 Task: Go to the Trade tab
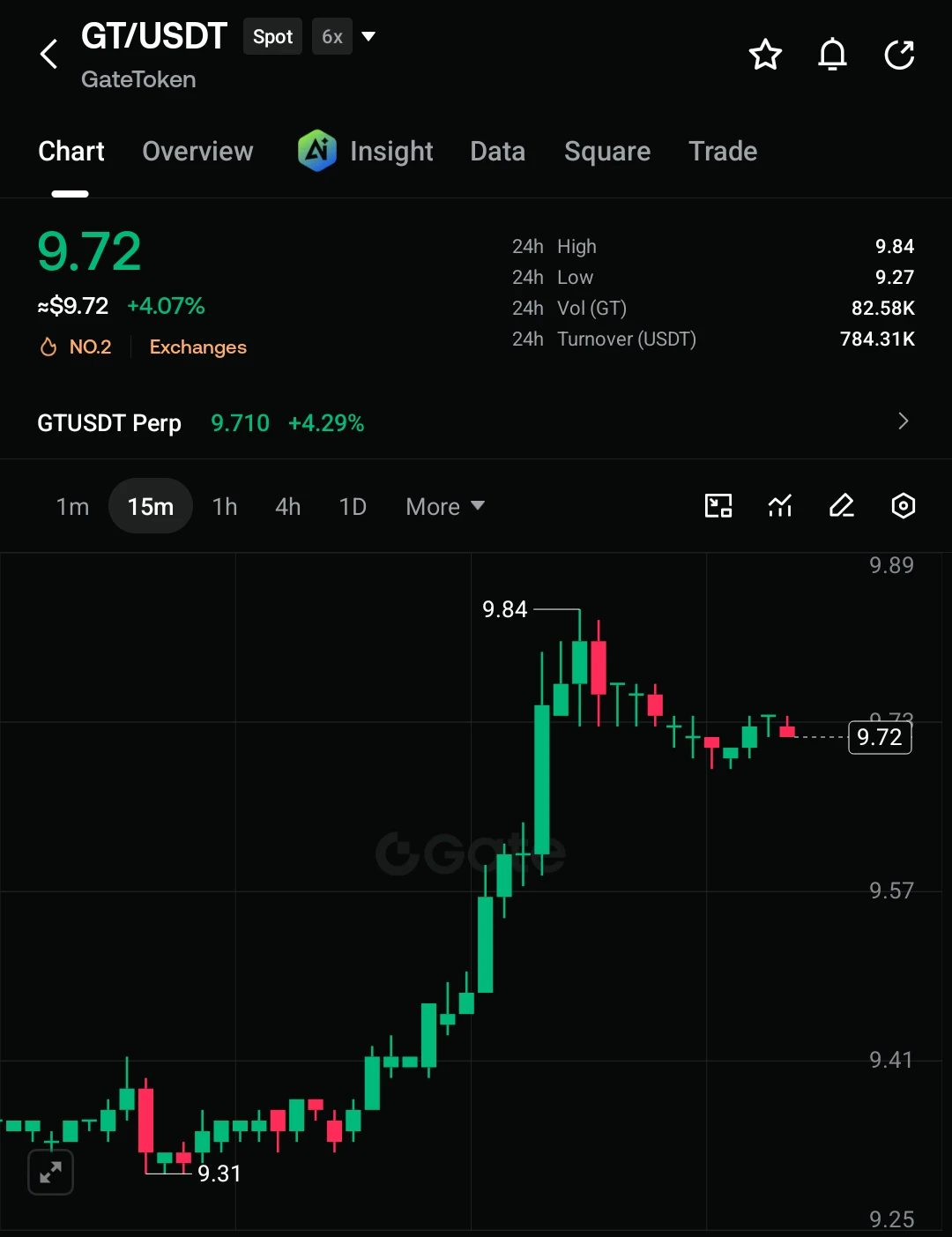(723, 152)
